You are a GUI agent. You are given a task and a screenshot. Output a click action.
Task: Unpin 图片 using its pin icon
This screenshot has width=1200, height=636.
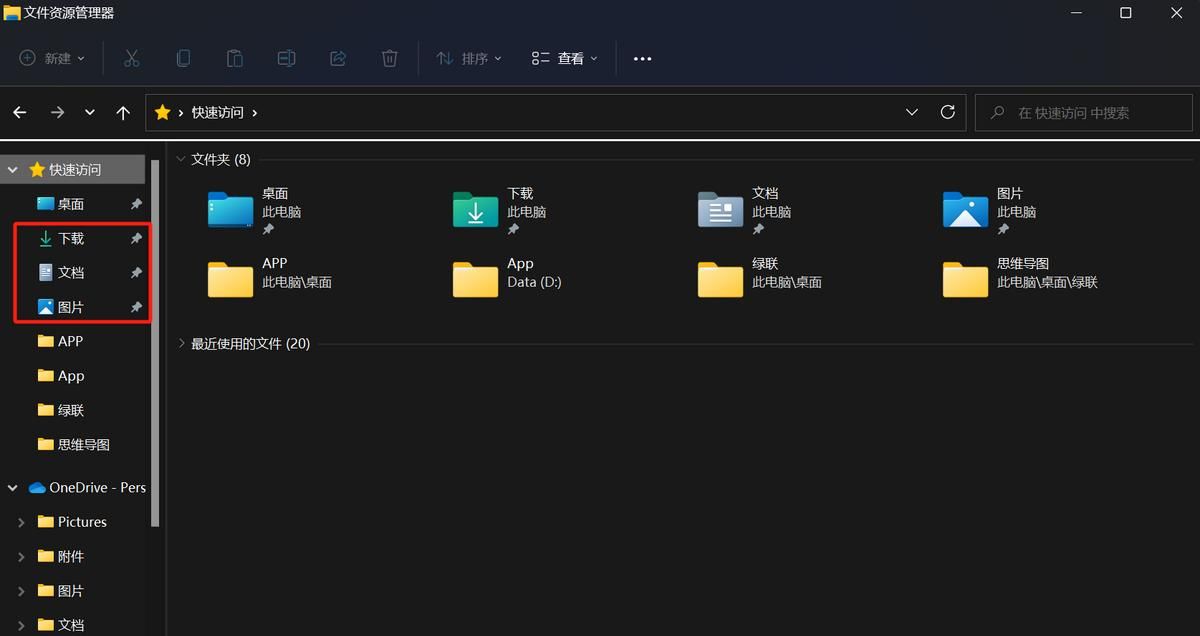(135, 307)
